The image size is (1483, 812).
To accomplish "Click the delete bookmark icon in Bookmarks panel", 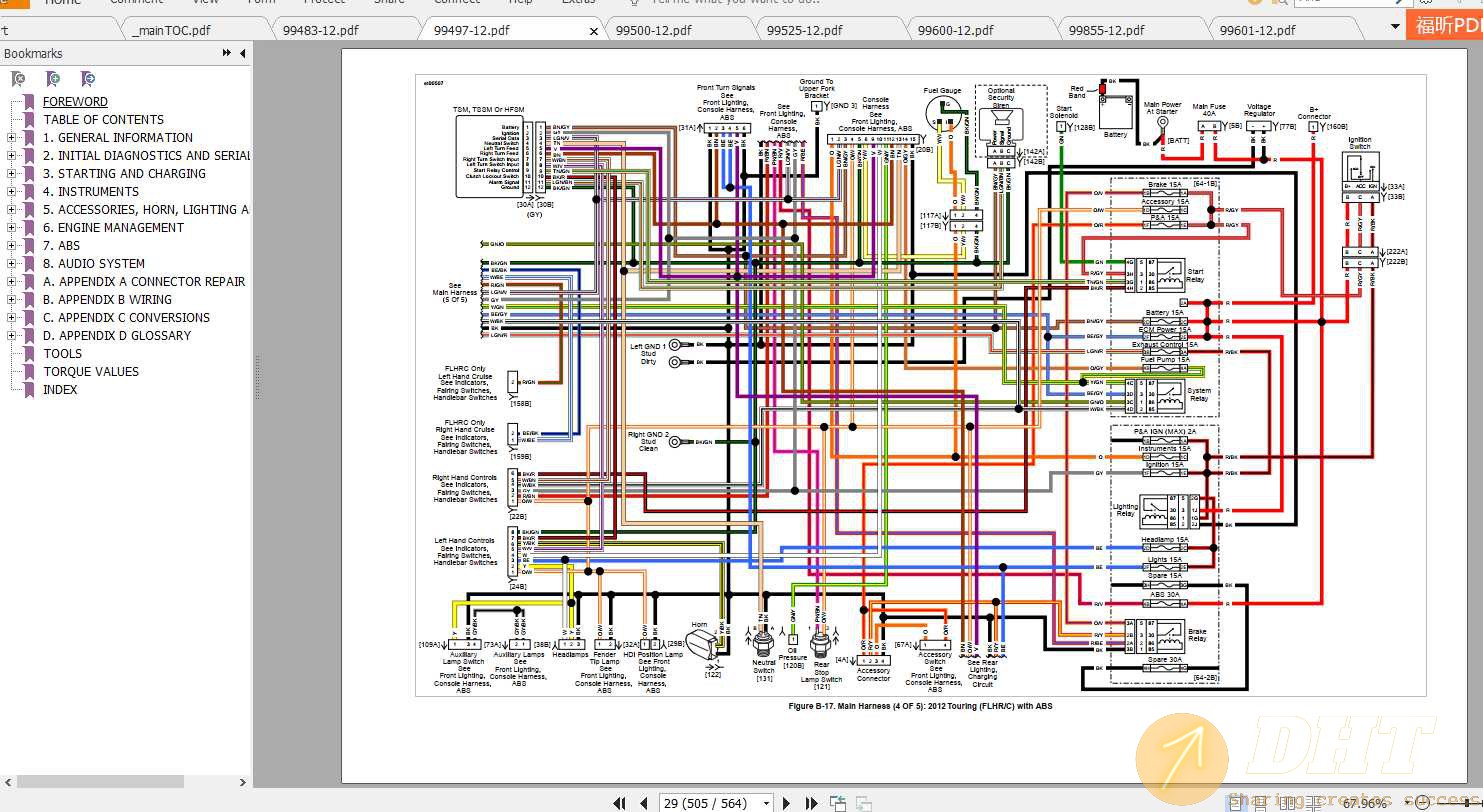I will pos(18,78).
